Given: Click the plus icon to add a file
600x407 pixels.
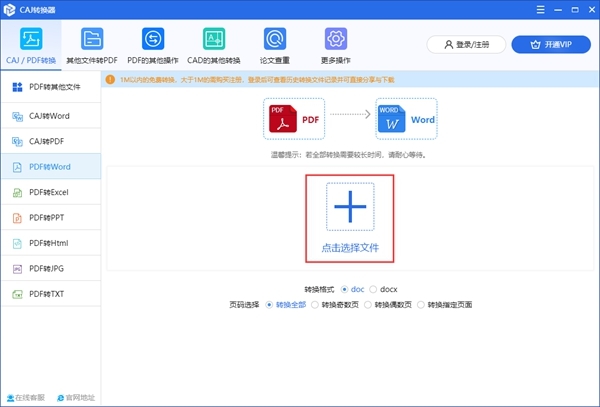Looking at the screenshot, I should (x=349, y=207).
